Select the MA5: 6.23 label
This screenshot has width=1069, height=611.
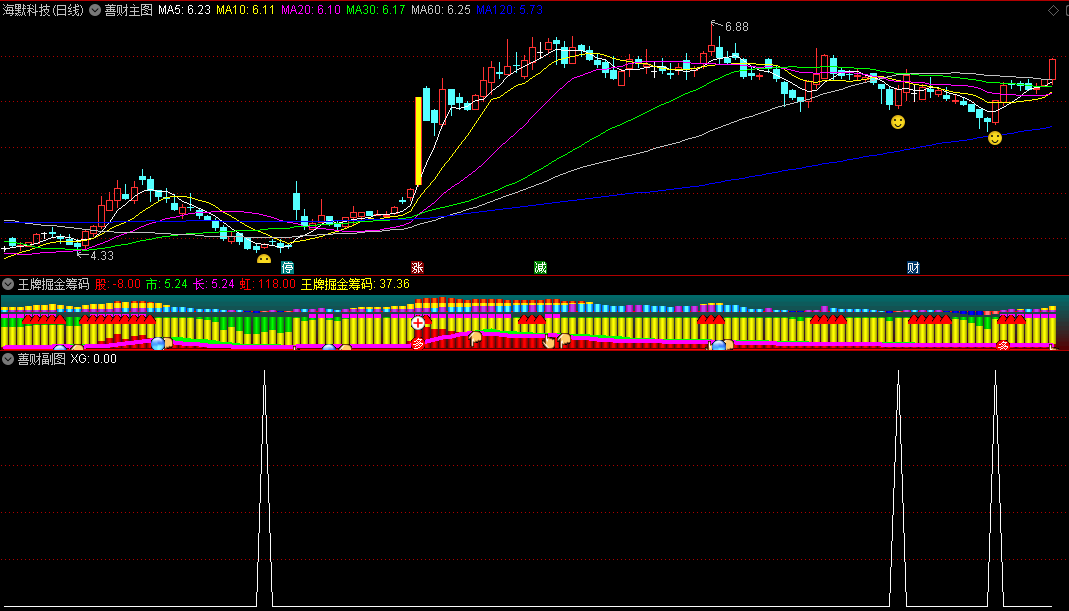tap(184, 10)
